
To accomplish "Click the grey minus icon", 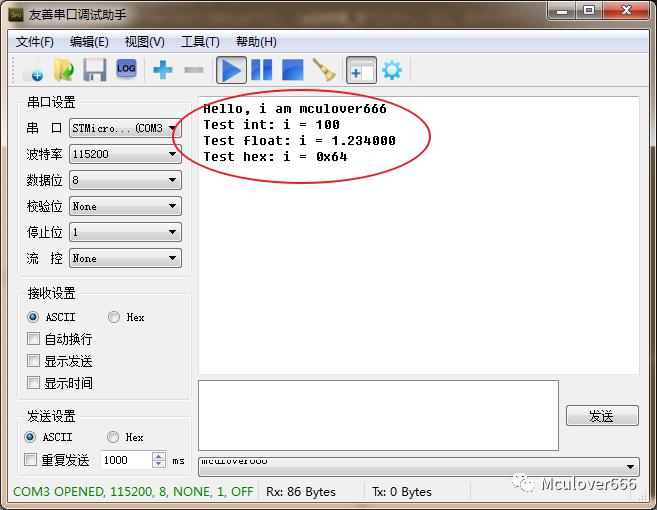I will coord(194,70).
